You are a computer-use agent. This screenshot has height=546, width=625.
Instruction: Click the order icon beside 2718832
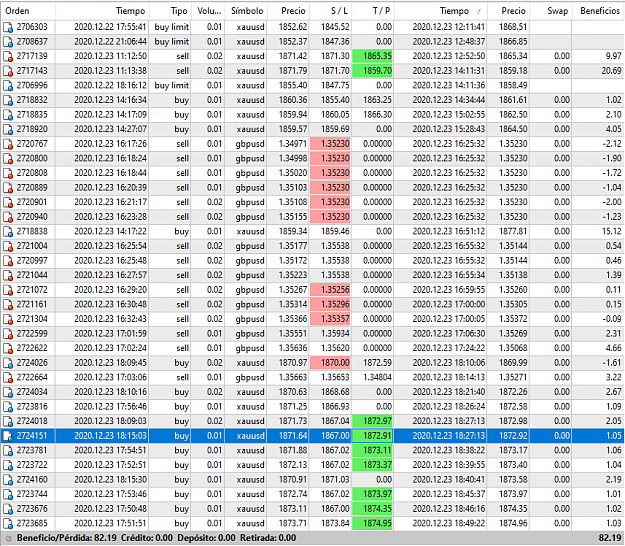coord(8,100)
